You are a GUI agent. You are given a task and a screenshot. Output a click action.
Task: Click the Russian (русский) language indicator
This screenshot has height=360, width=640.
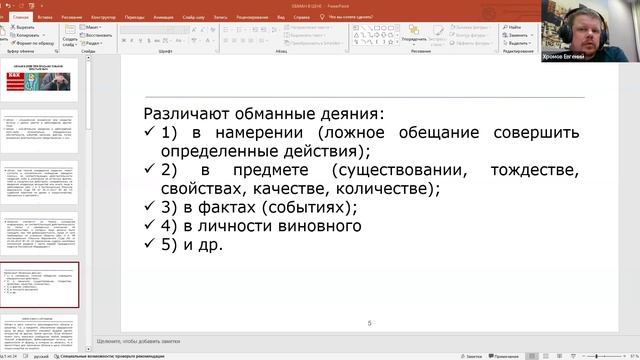41,356
